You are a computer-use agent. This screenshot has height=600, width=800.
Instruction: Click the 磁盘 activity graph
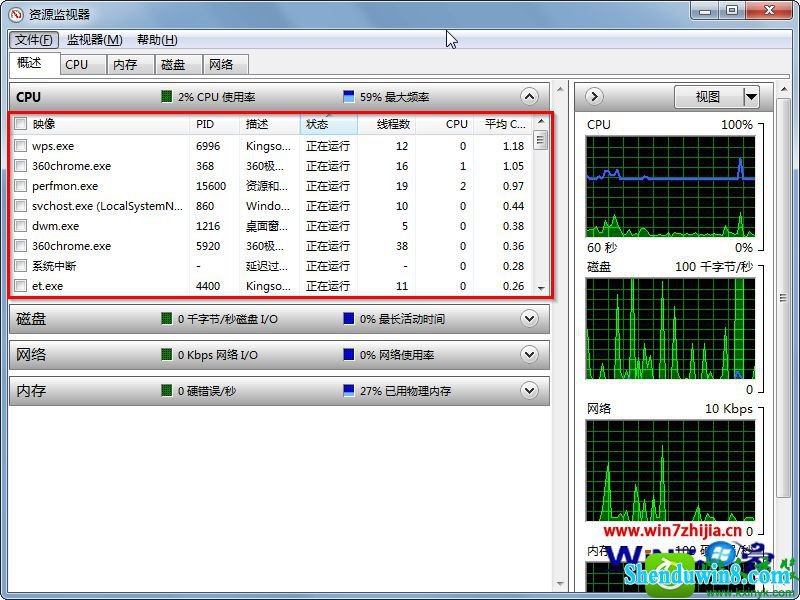[670, 329]
